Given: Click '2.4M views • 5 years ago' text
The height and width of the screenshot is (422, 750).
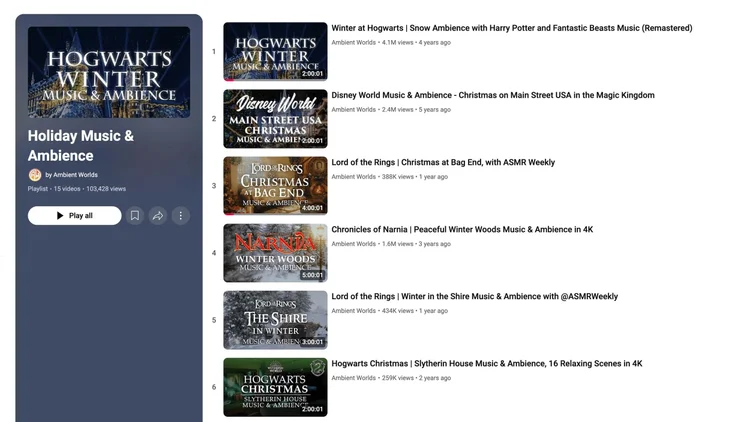Looking at the screenshot, I should pos(416,110).
